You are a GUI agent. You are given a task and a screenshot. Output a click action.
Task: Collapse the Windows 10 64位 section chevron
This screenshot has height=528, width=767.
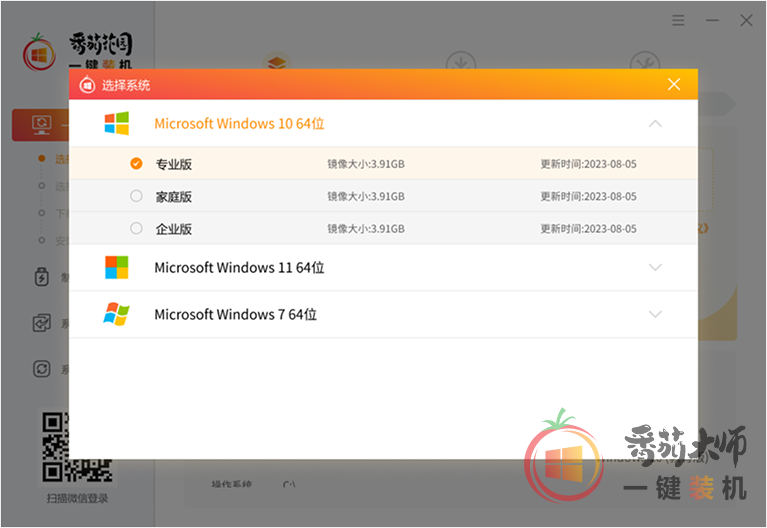click(x=655, y=124)
